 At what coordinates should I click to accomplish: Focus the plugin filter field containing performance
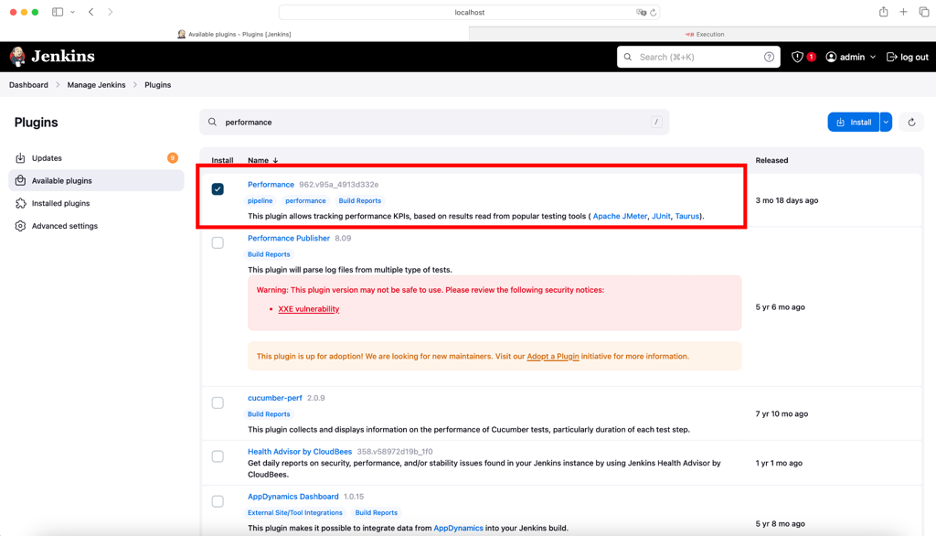[x=434, y=122]
